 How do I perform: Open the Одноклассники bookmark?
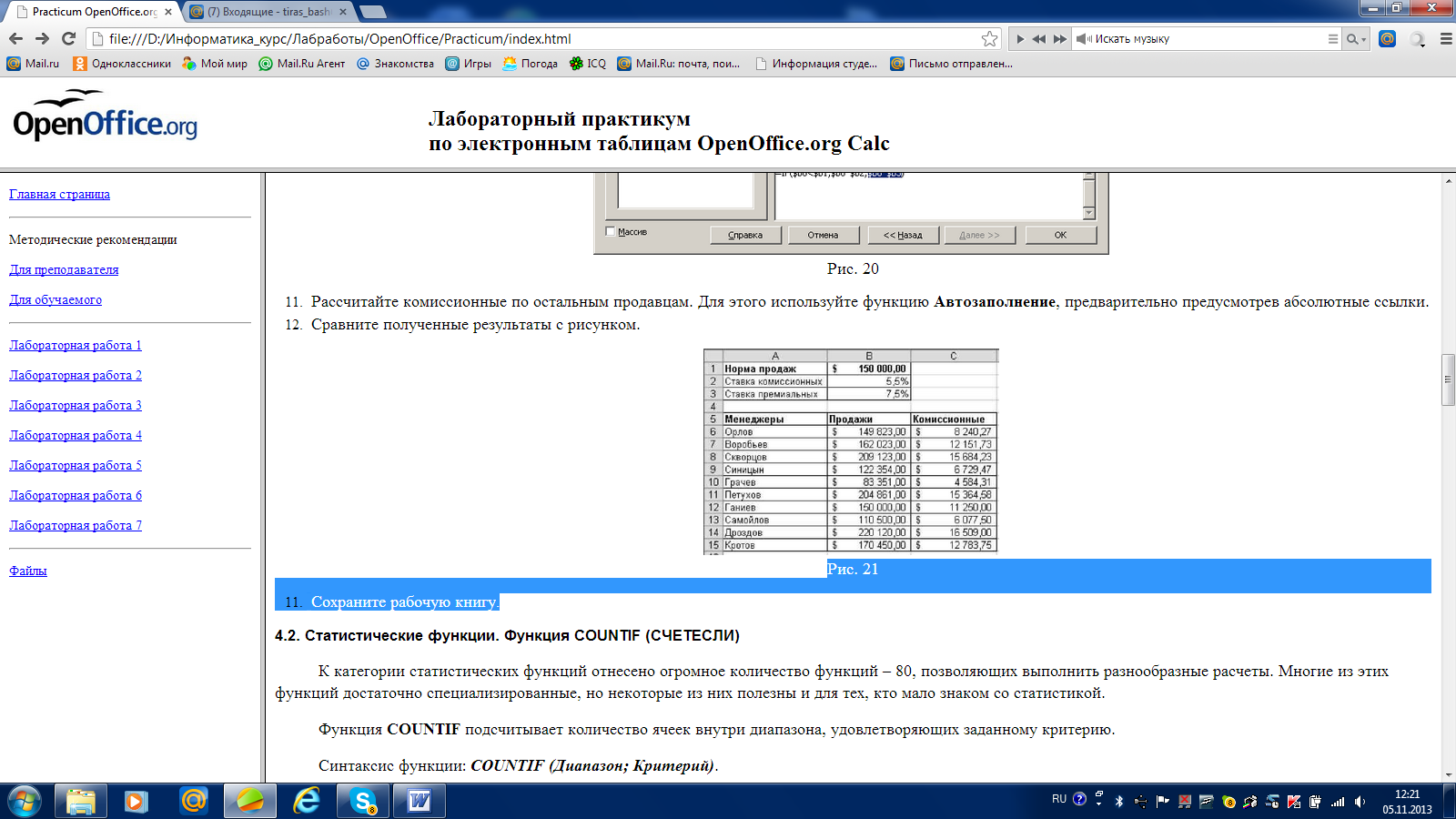(122, 64)
